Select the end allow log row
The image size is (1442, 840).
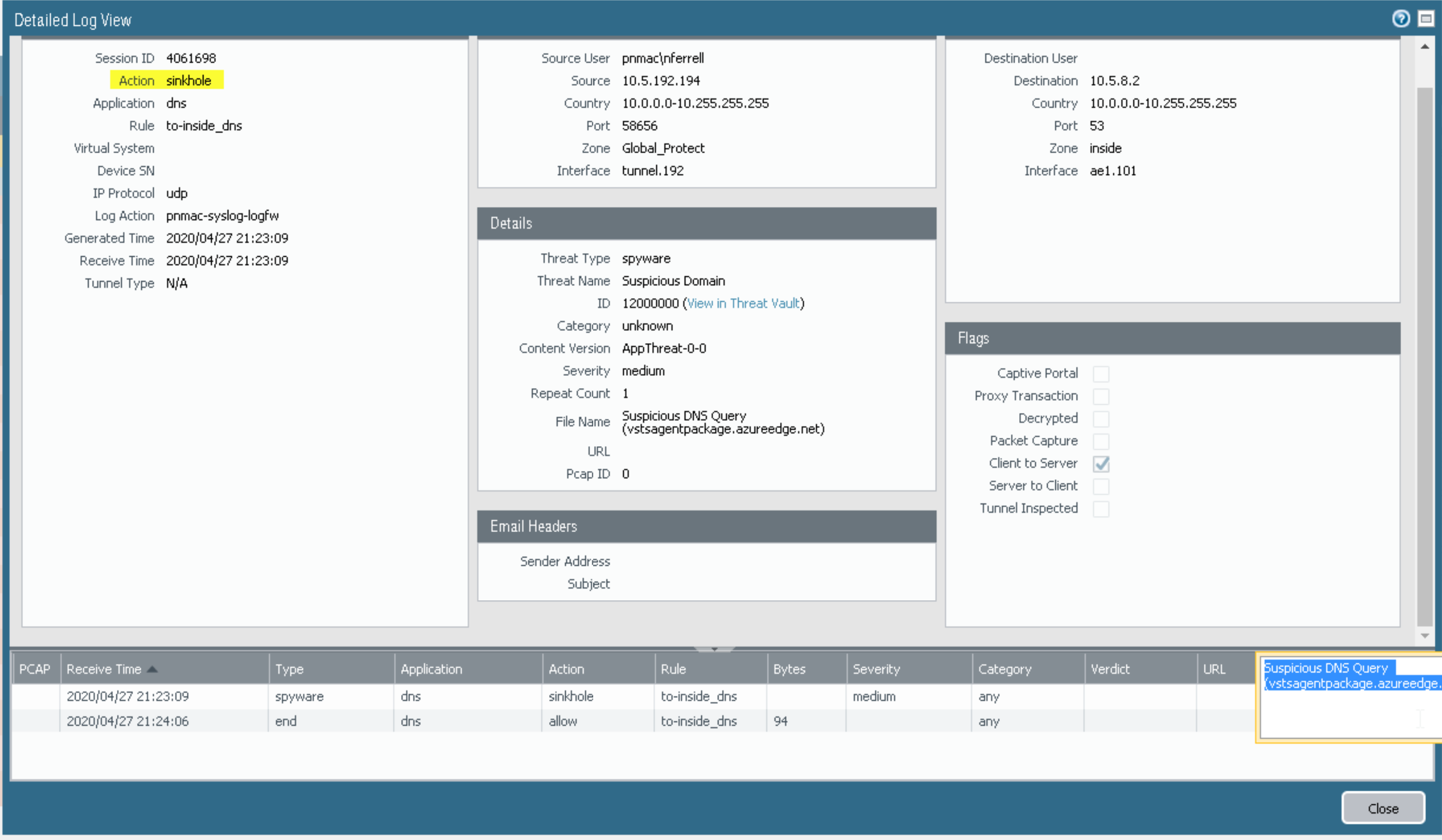click(401, 721)
